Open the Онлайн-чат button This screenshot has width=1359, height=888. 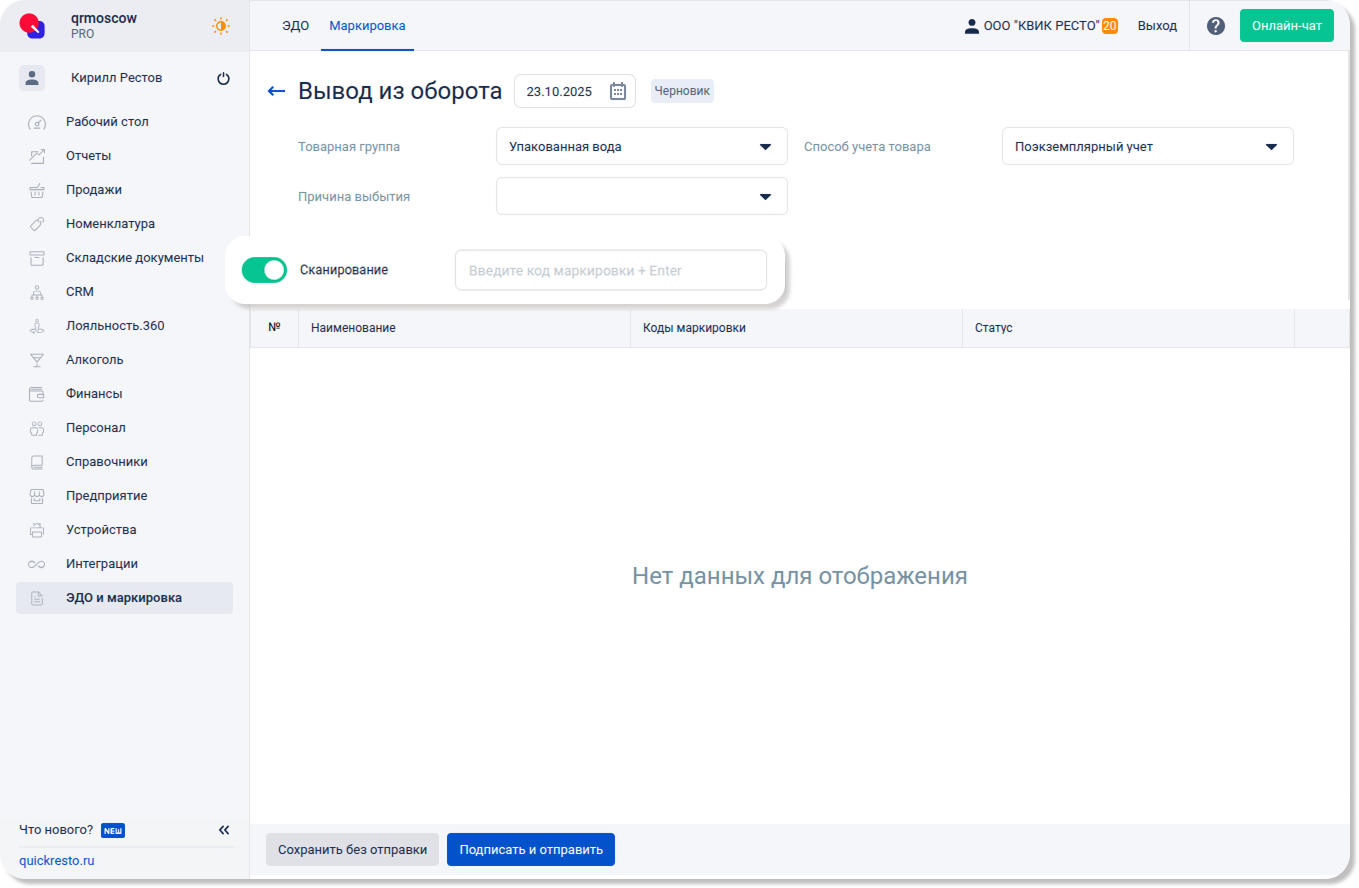pos(1286,26)
